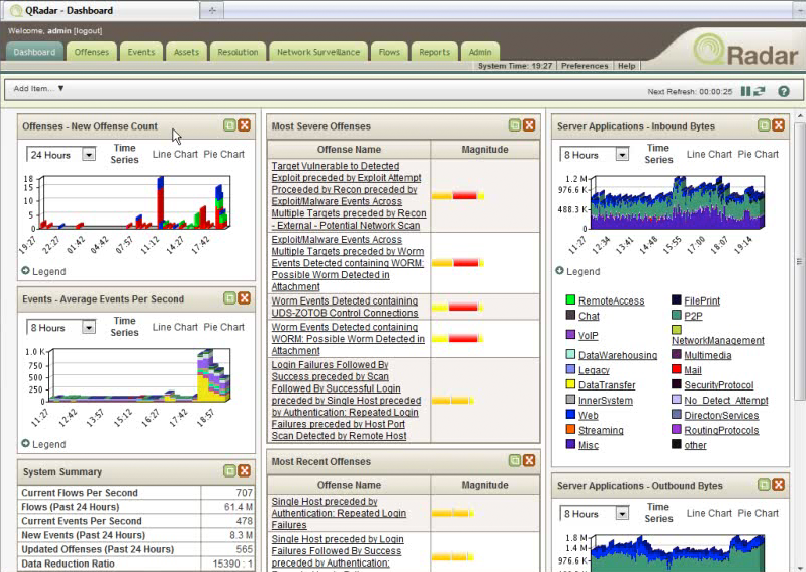The image size is (806, 572).
Task: Detach the Most Recent Offenses panel
Action: click(515, 460)
